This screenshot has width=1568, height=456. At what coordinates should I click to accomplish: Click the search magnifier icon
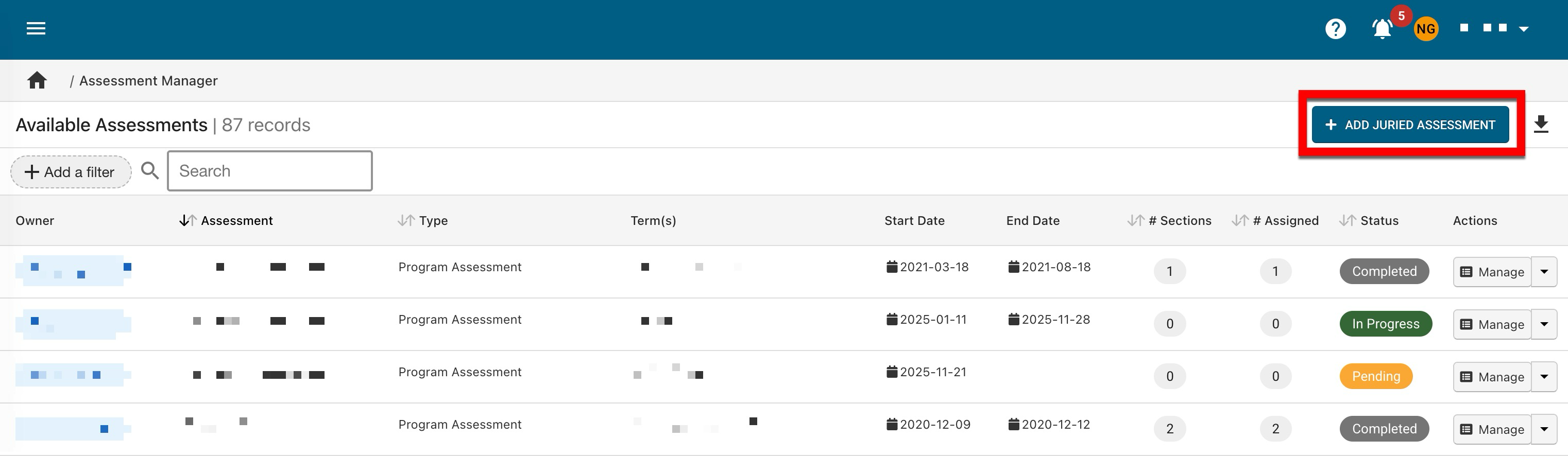pyautogui.click(x=150, y=171)
